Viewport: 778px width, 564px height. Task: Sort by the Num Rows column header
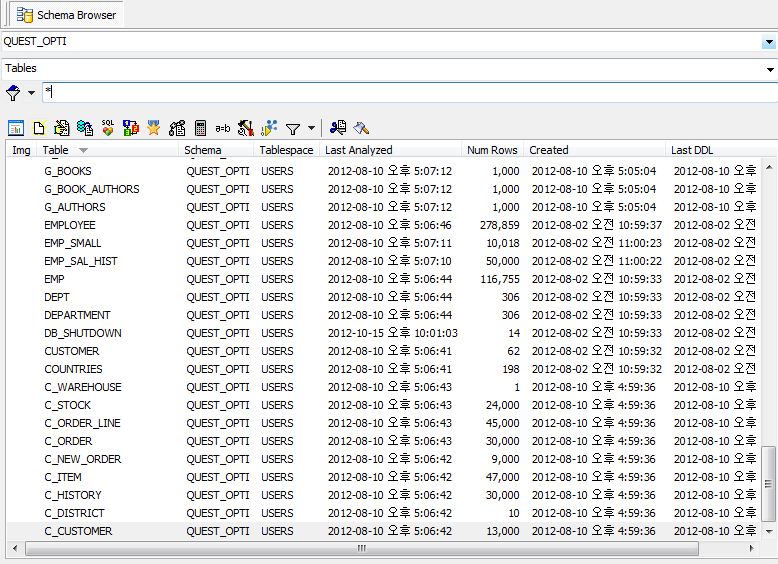(492, 150)
